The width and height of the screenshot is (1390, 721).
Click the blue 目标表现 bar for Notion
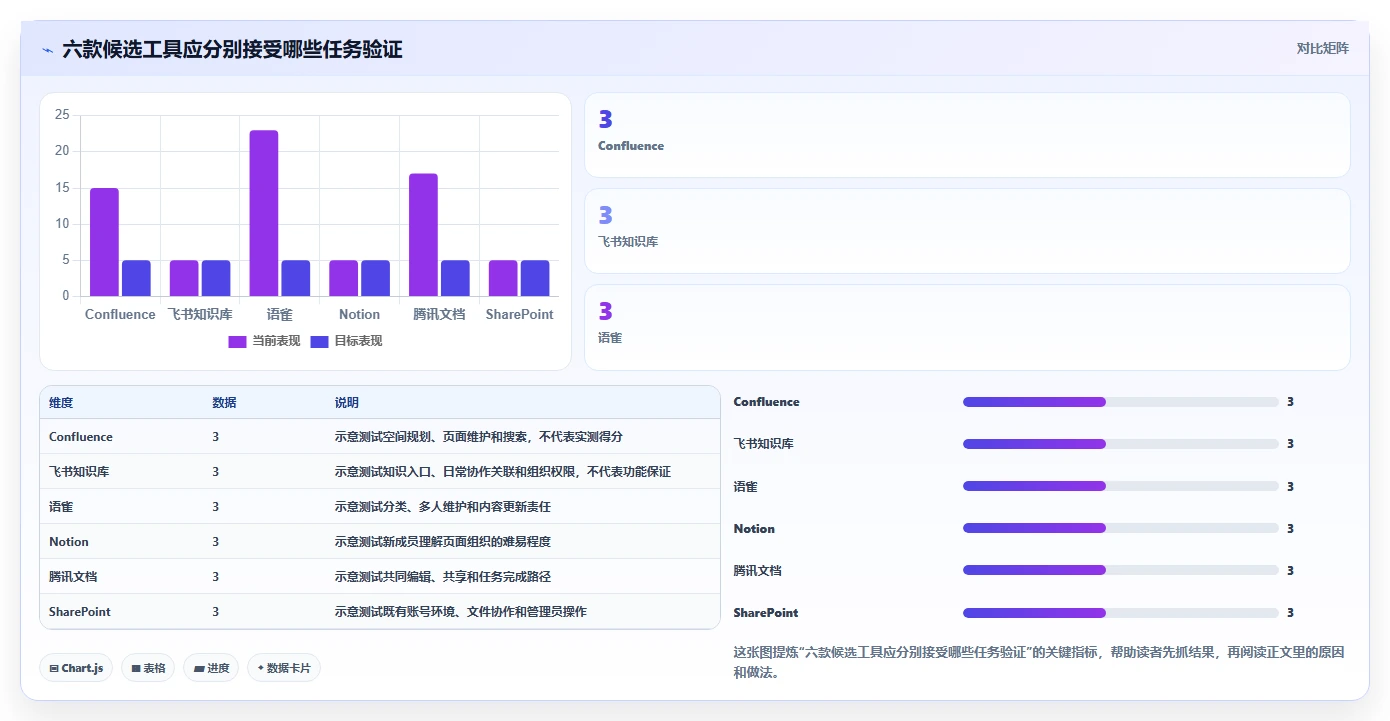coord(375,278)
